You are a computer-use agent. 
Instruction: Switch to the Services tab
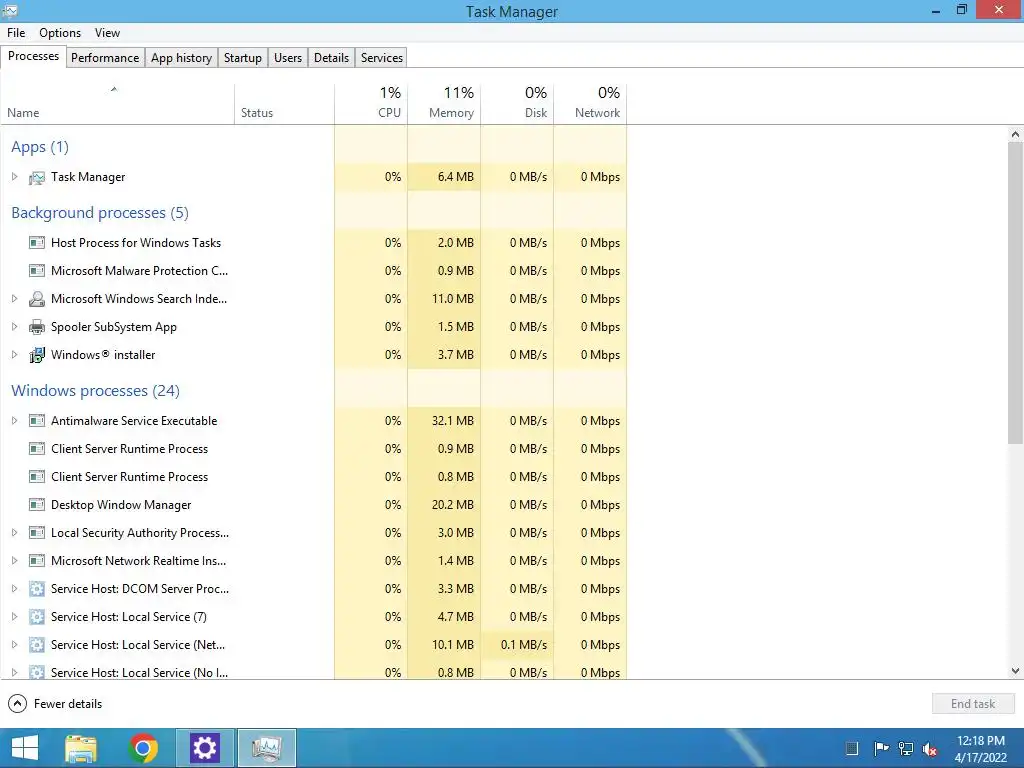382,57
